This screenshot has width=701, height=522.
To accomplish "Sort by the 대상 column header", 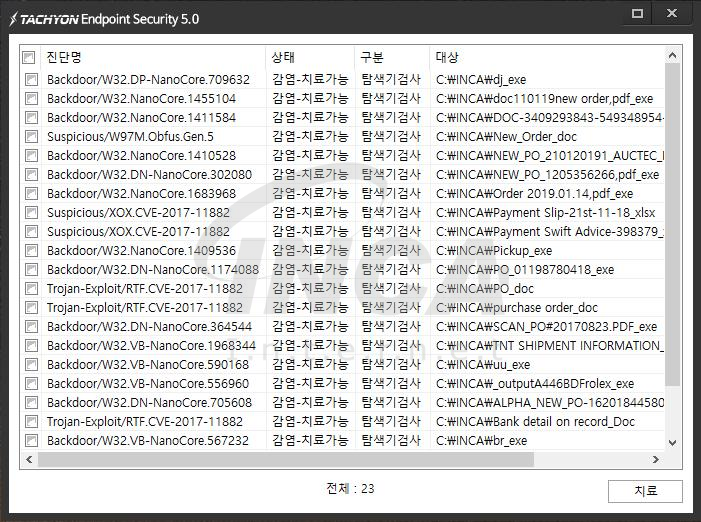I will point(547,57).
